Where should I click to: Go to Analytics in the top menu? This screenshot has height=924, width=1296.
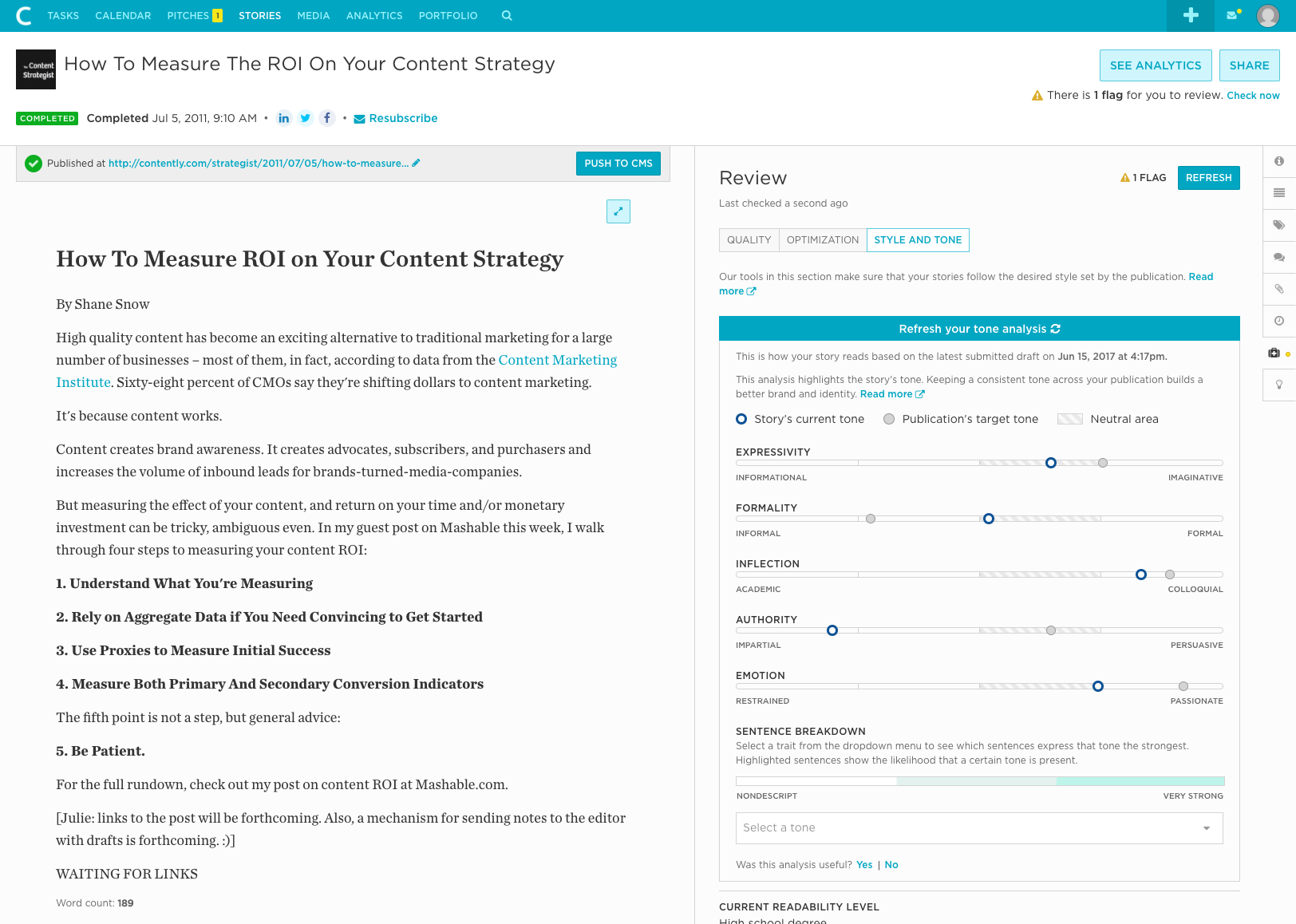[x=374, y=16]
